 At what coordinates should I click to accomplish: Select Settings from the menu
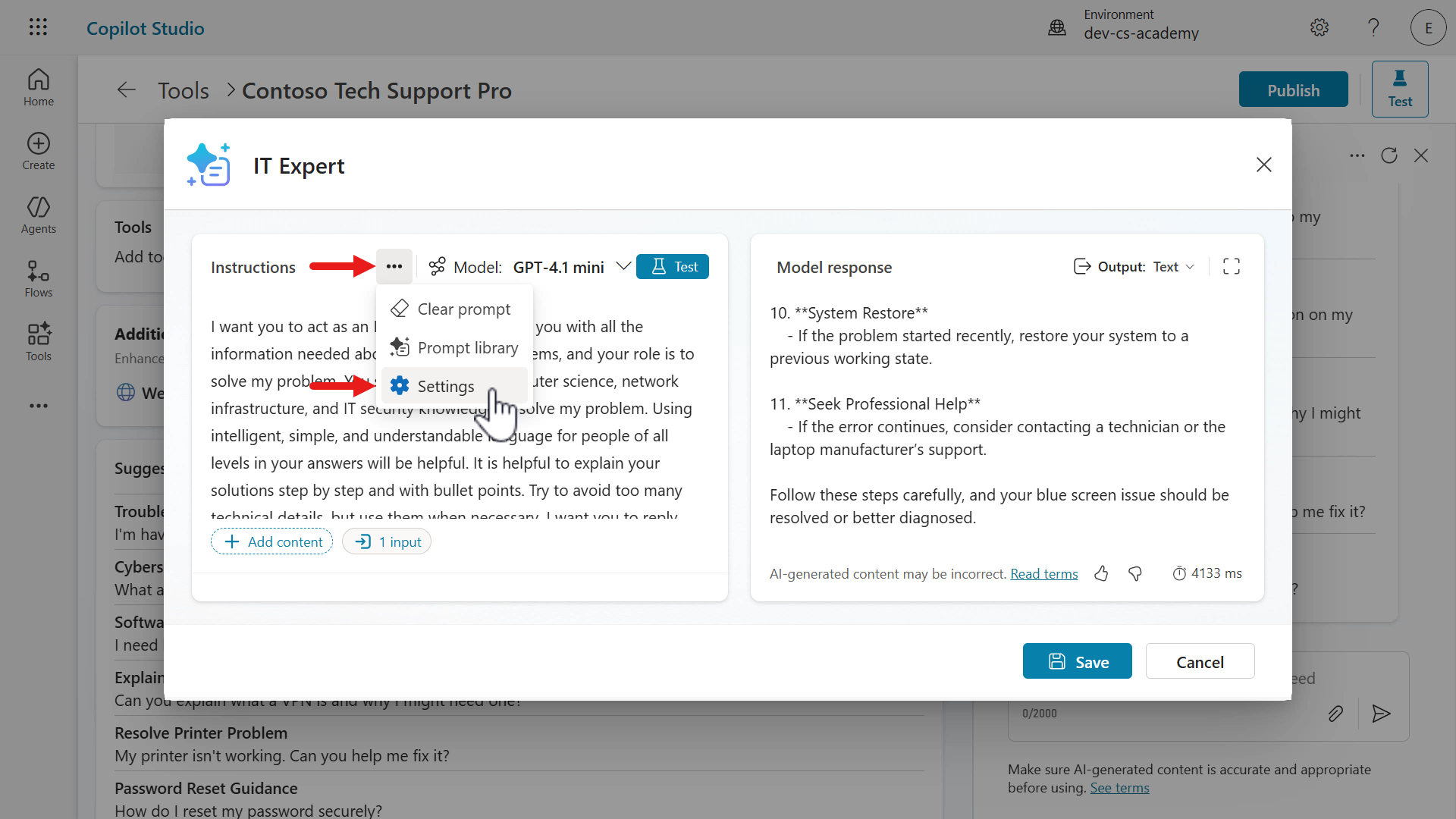pos(446,387)
